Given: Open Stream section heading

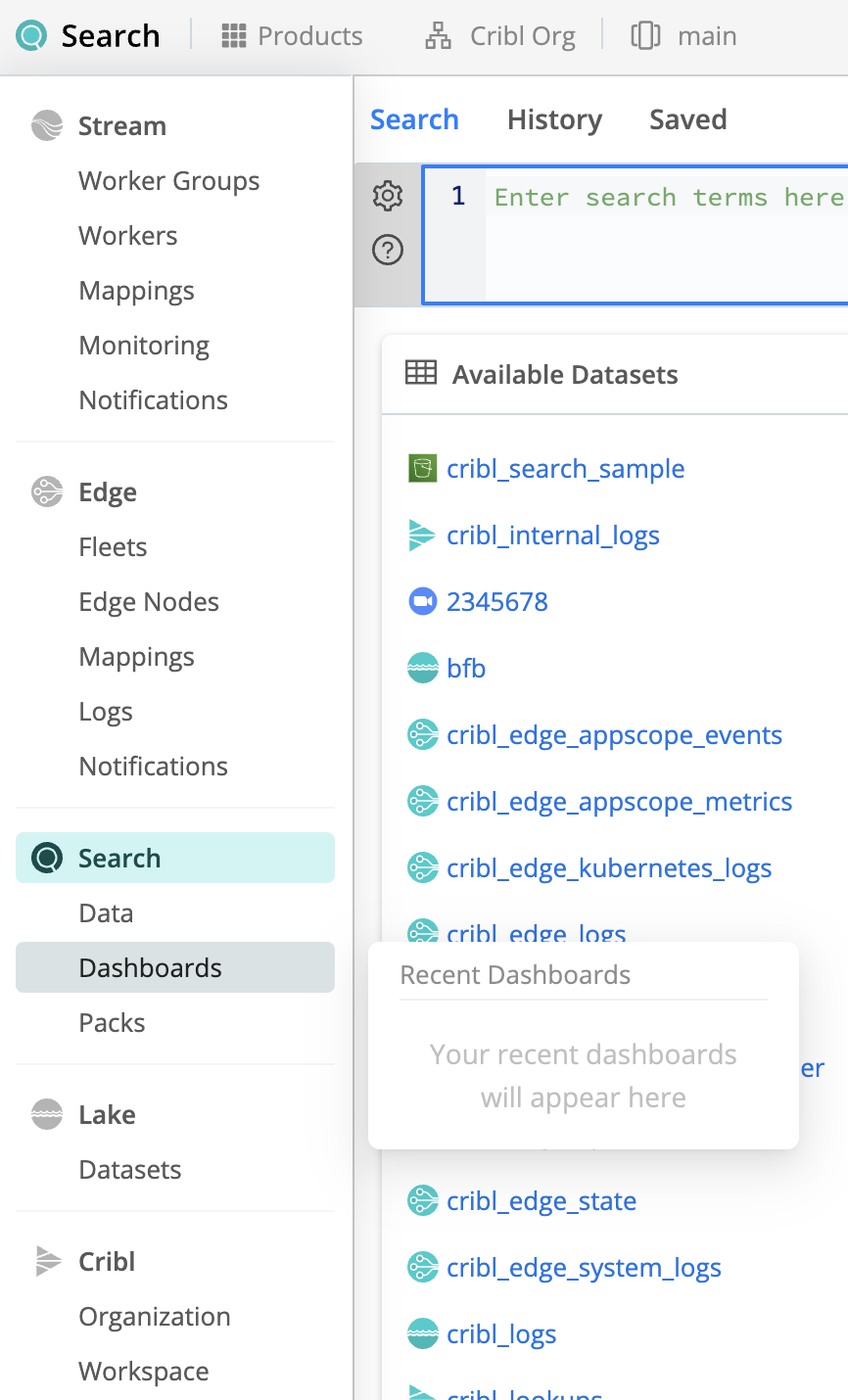Looking at the screenshot, I should 122,126.
